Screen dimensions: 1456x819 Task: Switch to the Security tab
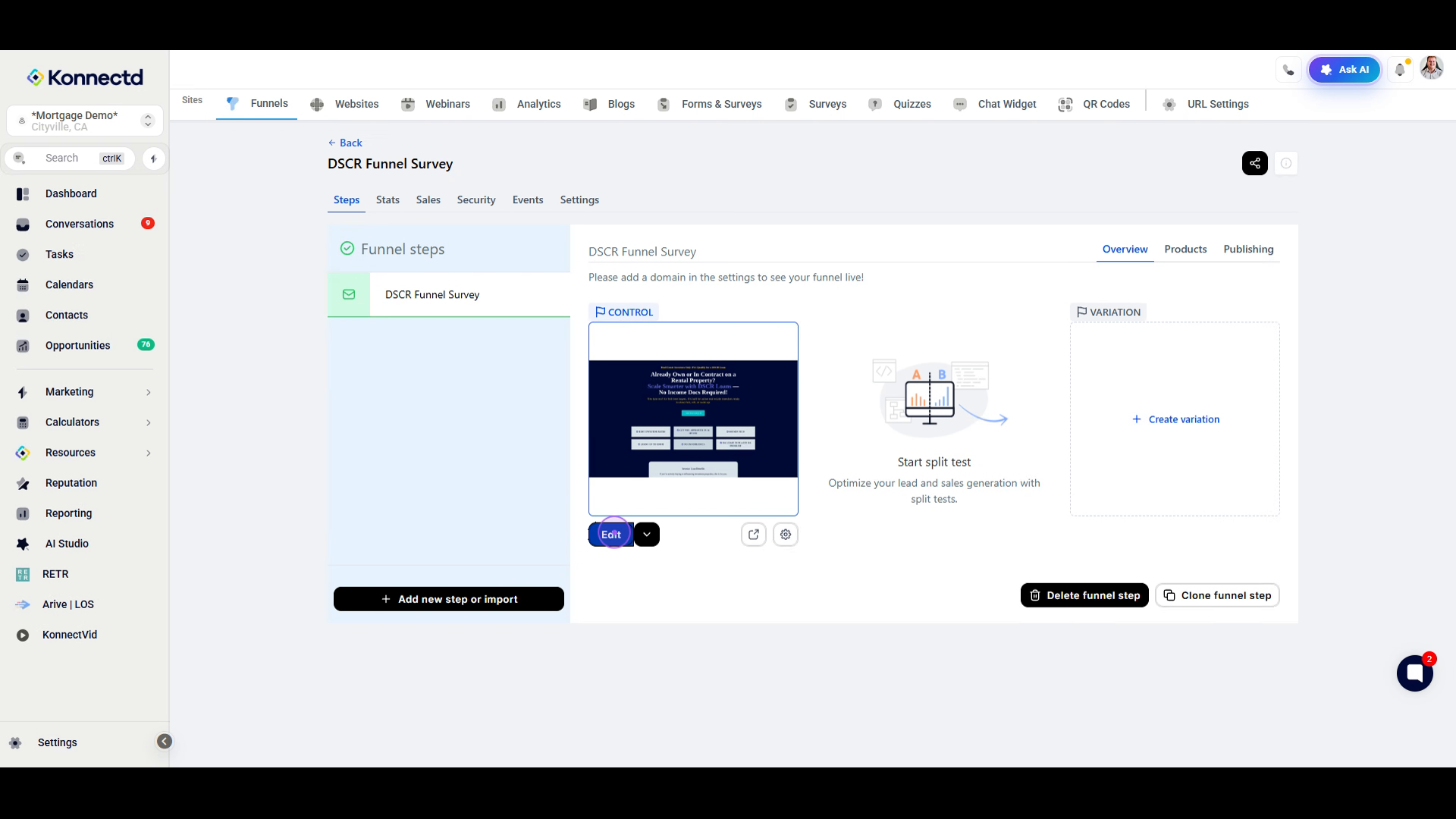pyautogui.click(x=476, y=199)
